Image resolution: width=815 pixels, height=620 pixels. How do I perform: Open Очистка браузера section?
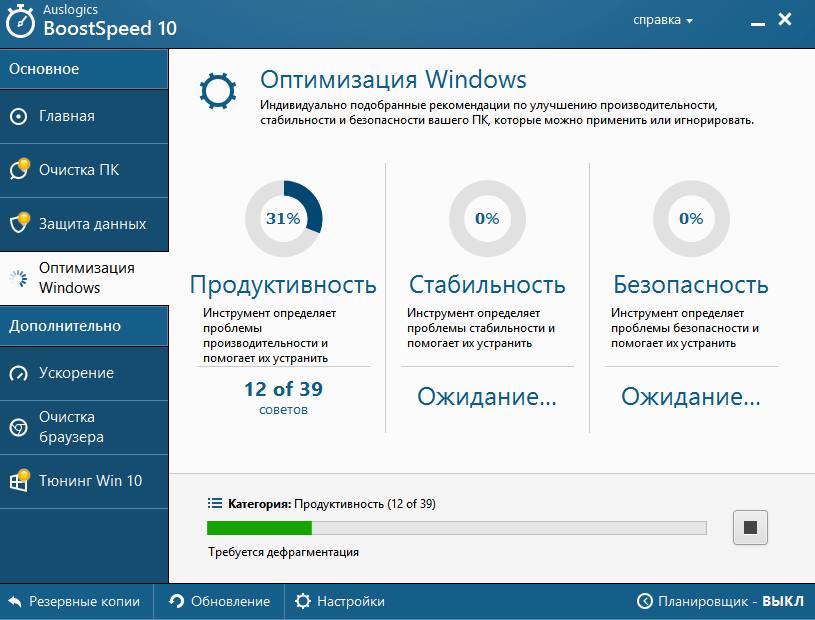coord(84,427)
